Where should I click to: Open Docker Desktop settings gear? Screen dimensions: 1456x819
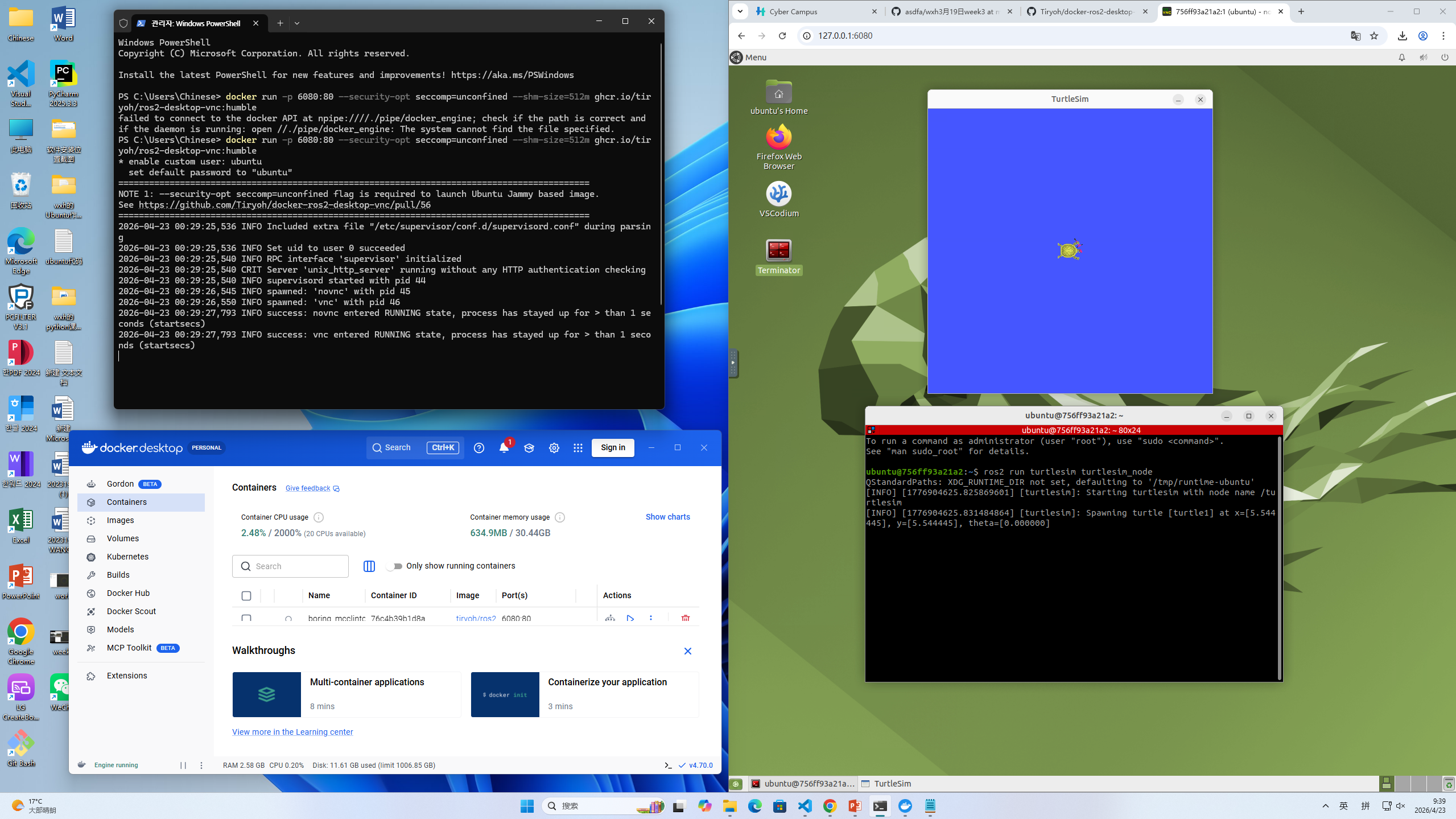click(x=554, y=448)
